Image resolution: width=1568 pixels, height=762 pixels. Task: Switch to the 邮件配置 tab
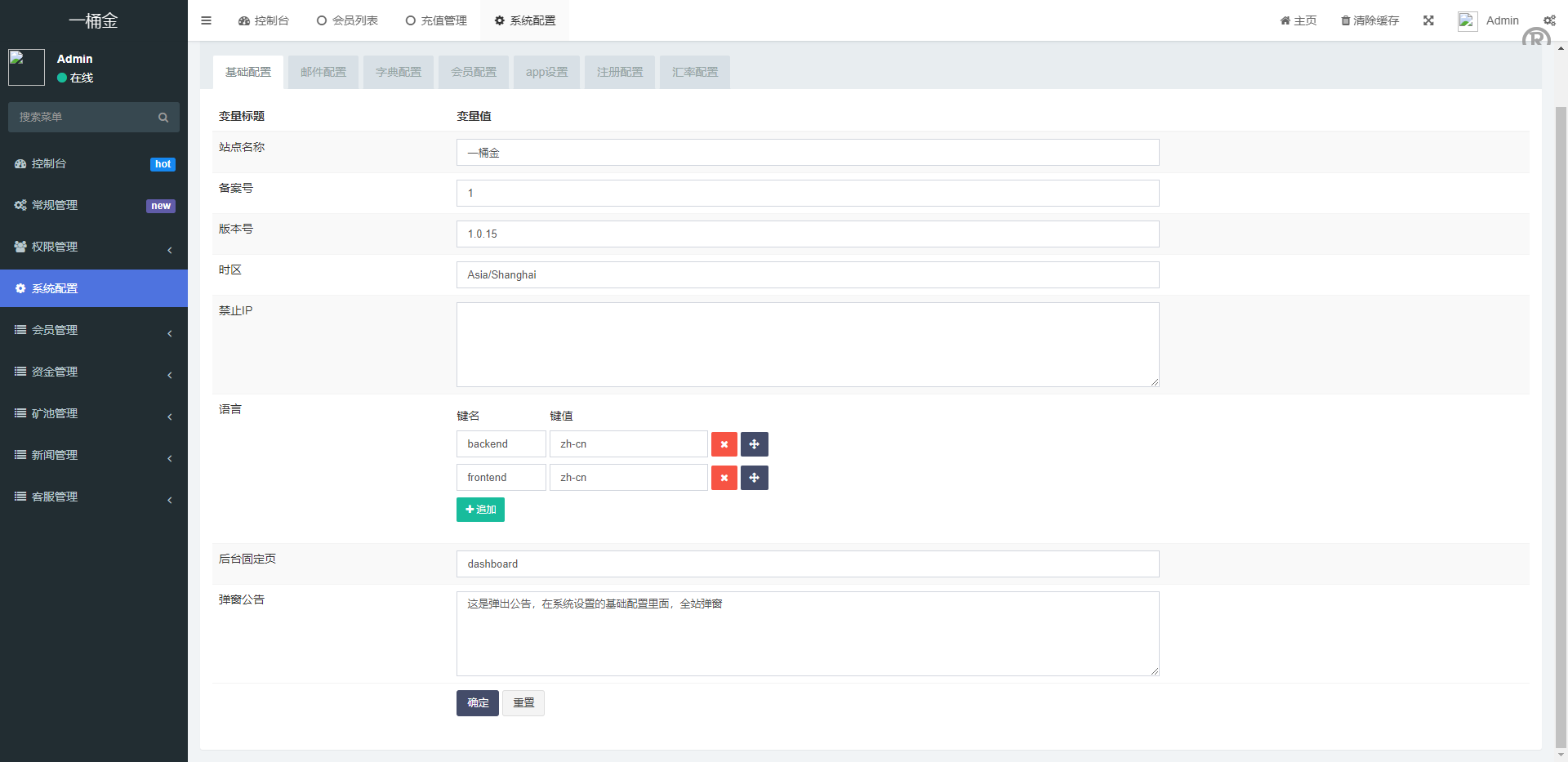323,72
